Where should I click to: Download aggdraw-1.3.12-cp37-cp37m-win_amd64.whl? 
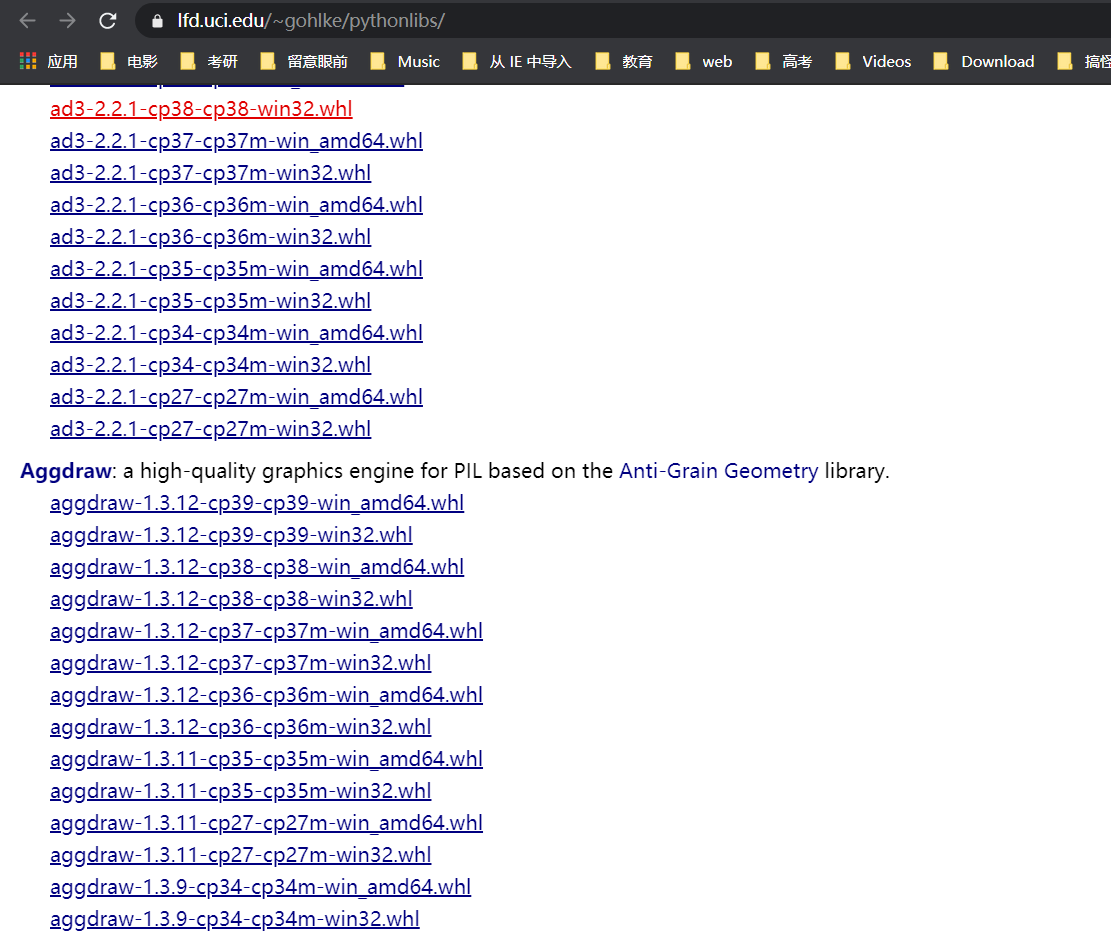(x=266, y=631)
